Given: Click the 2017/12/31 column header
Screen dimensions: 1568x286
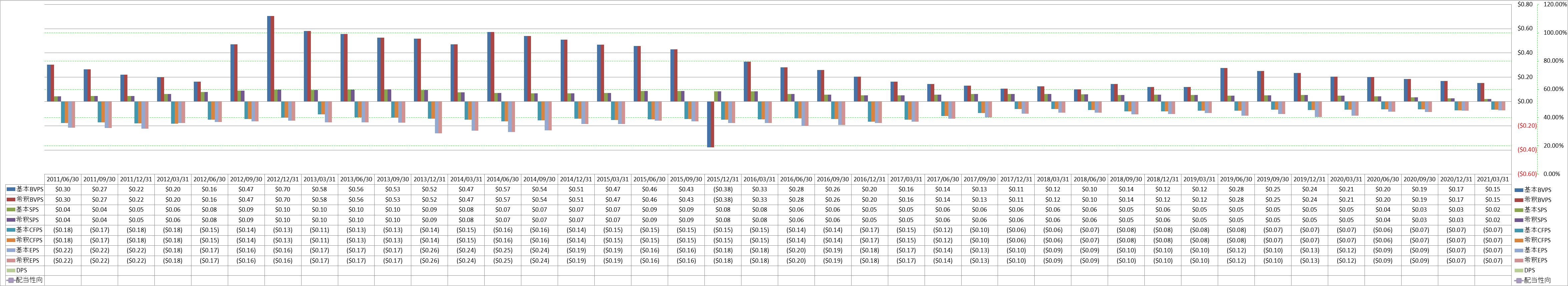Looking at the screenshot, I should coord(1017,180).
